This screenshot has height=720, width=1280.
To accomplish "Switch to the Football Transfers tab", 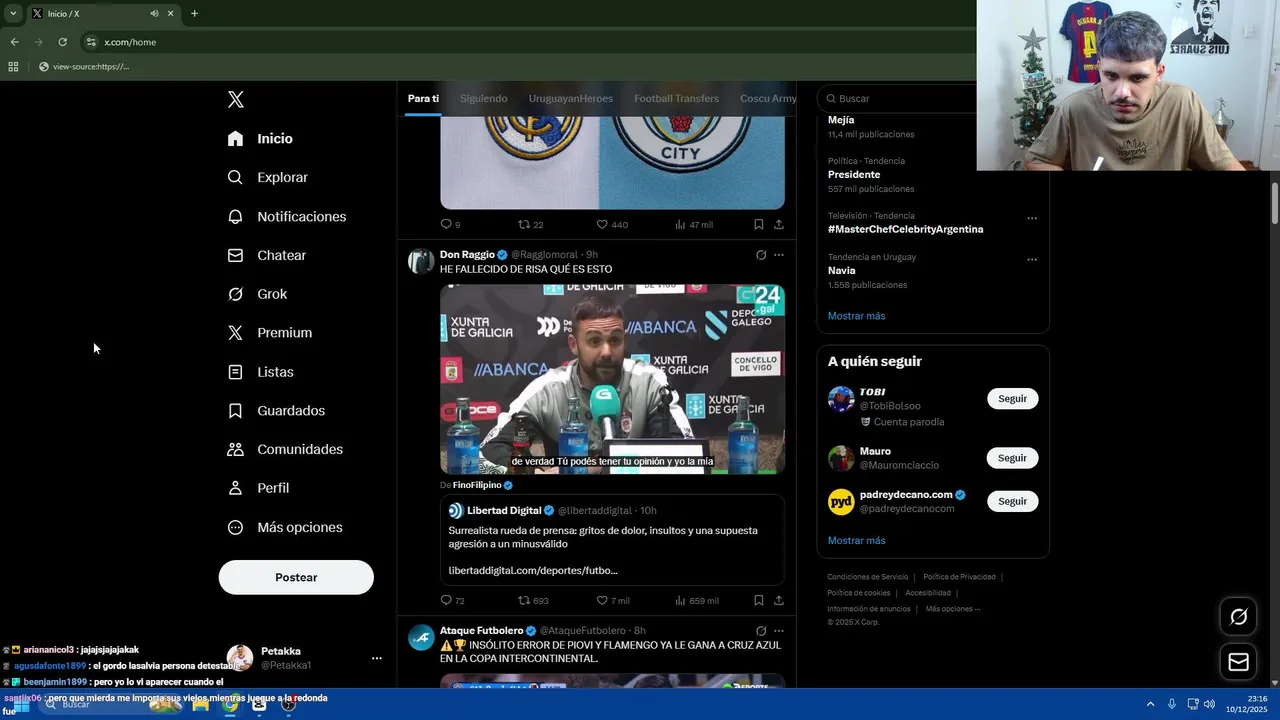I will coord(676,98).
